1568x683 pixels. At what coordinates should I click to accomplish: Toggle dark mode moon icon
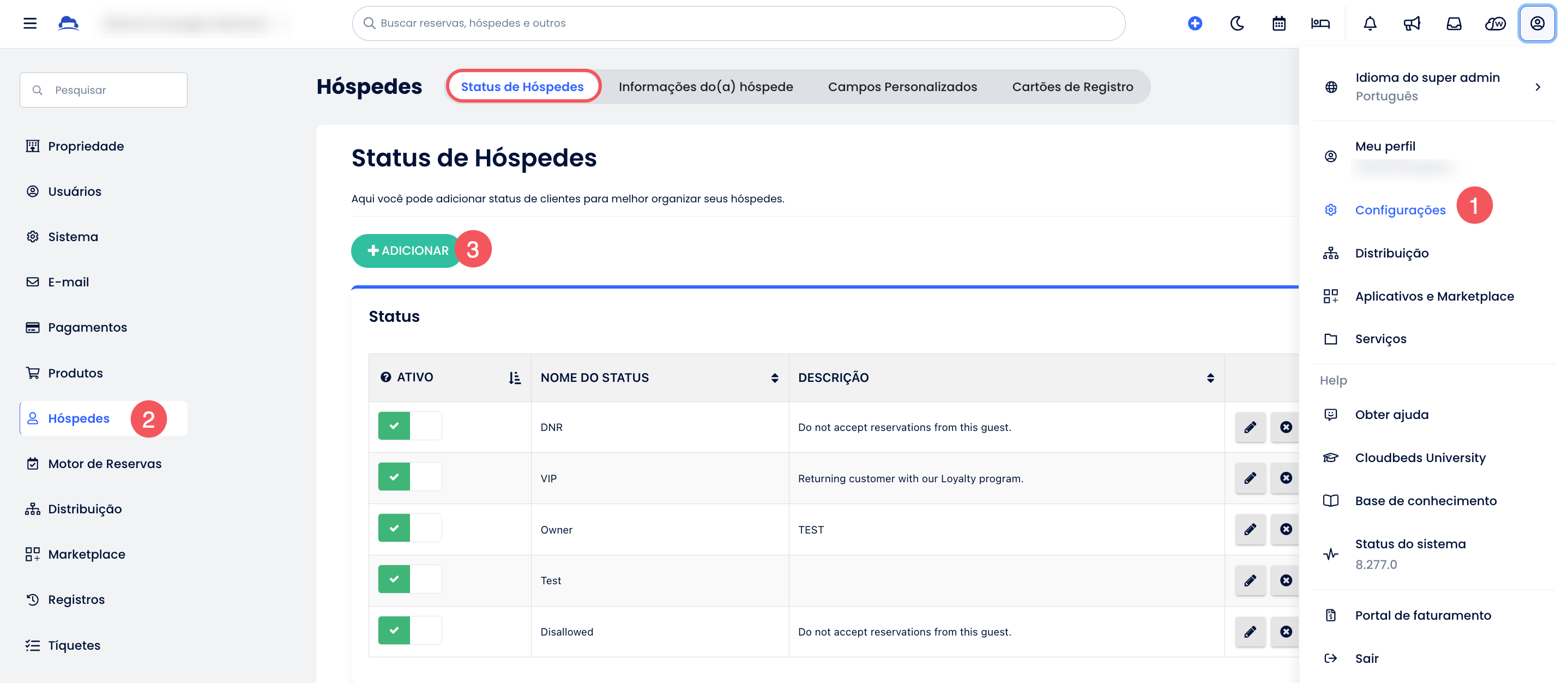tap(1237, 23)
